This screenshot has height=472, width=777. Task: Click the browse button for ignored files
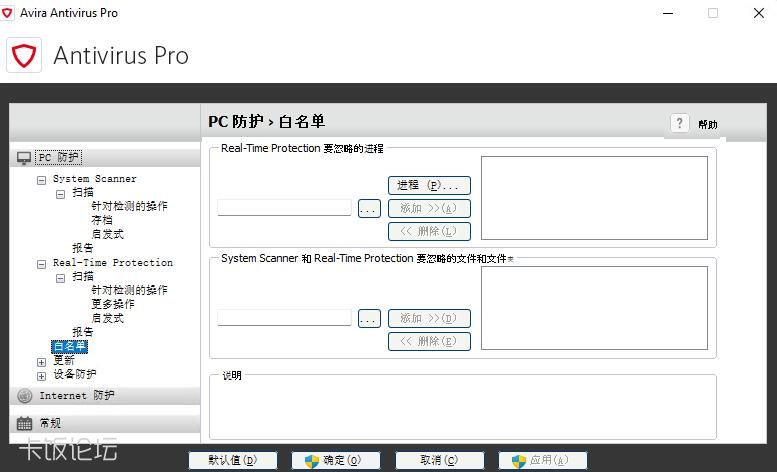[x=369, y=318]
